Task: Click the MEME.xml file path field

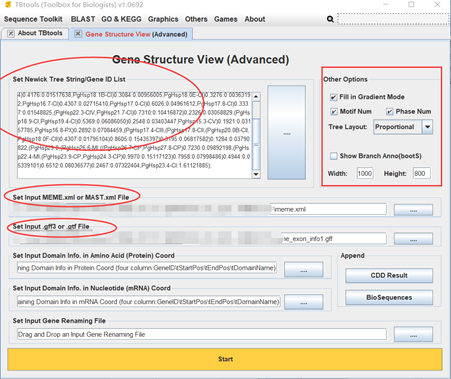Action: [x=201, y=209]
